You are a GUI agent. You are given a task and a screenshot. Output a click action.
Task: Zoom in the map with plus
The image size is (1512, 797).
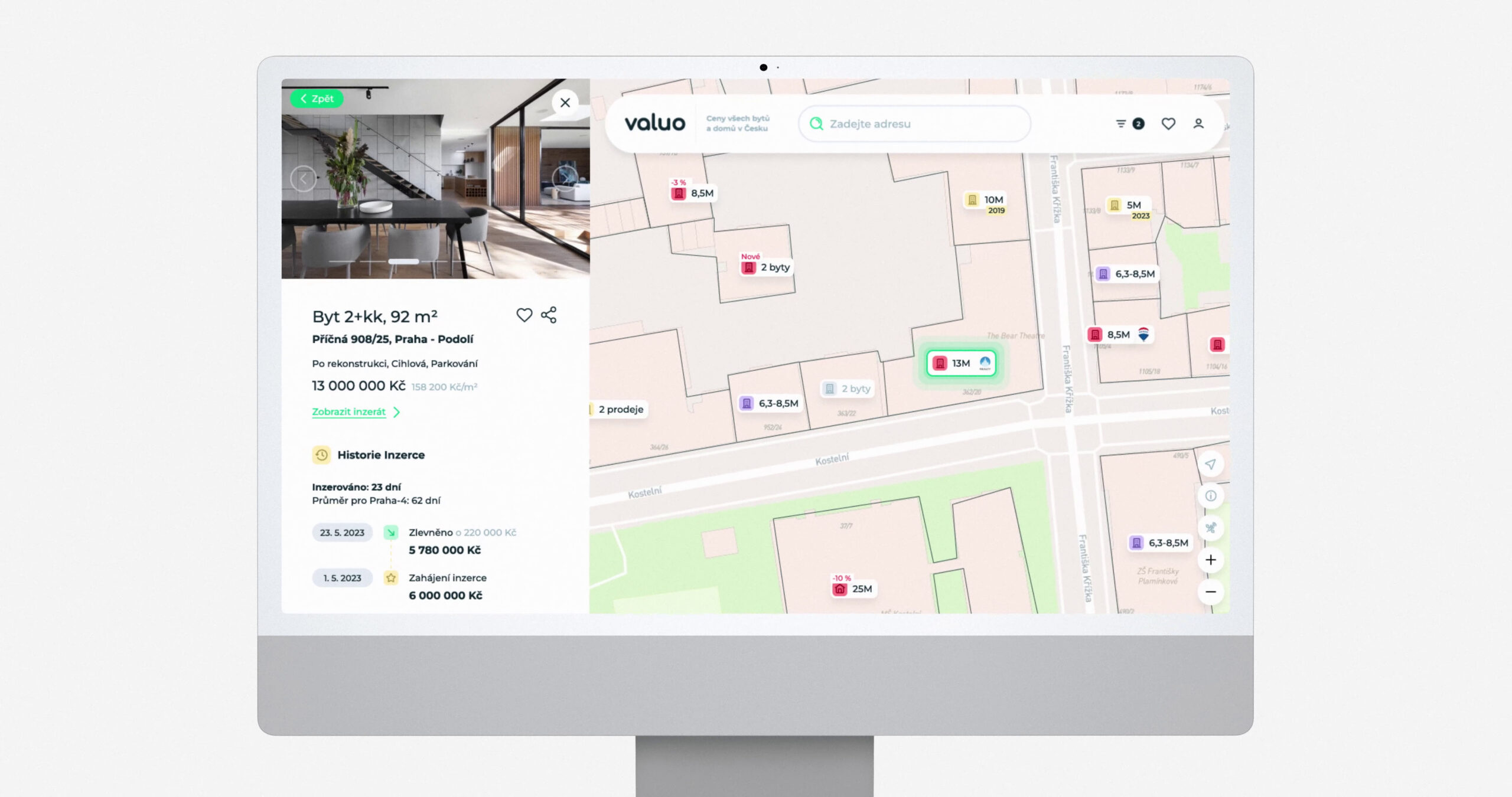(1210, 560)
